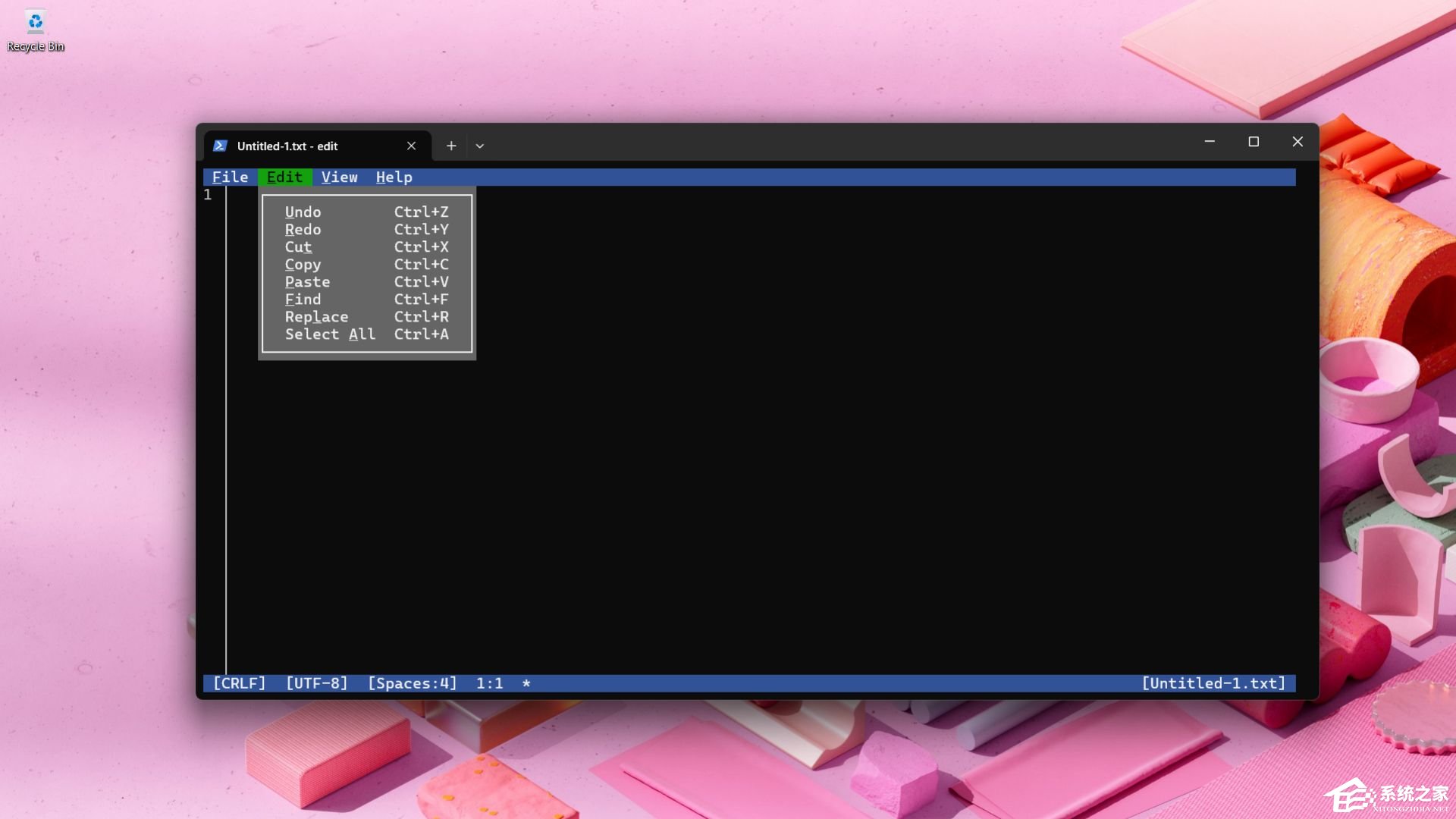Viewport: 1456px width, 819px height.
Task: Click the CRLF line ending indicator
Action: tap(238, 682)
